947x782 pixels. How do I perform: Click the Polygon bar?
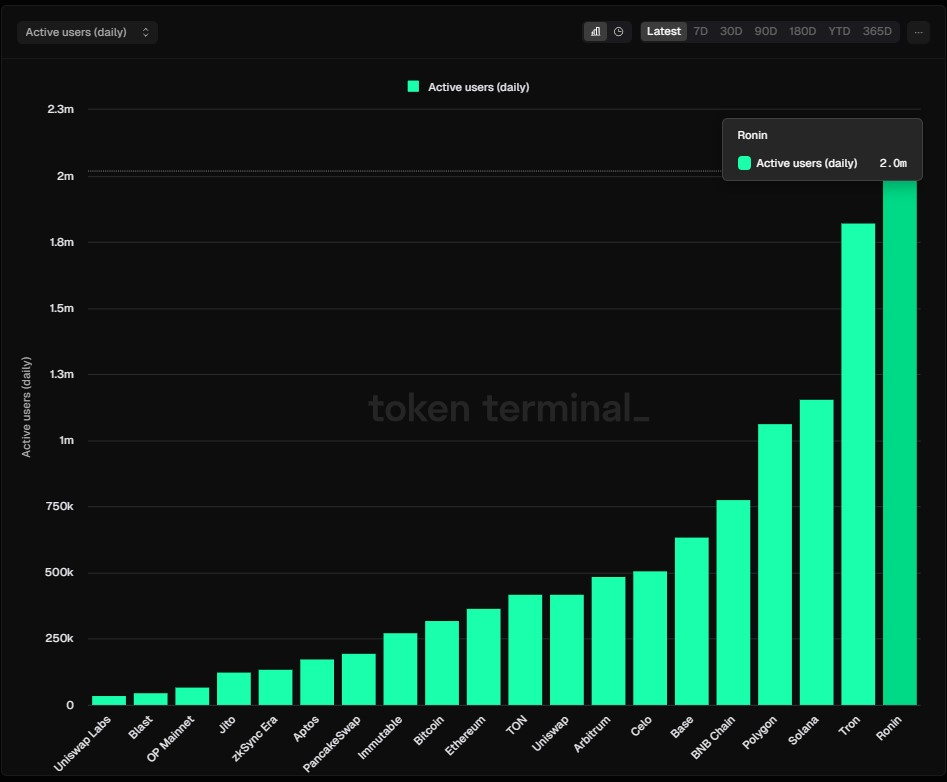tap(775, 564)
